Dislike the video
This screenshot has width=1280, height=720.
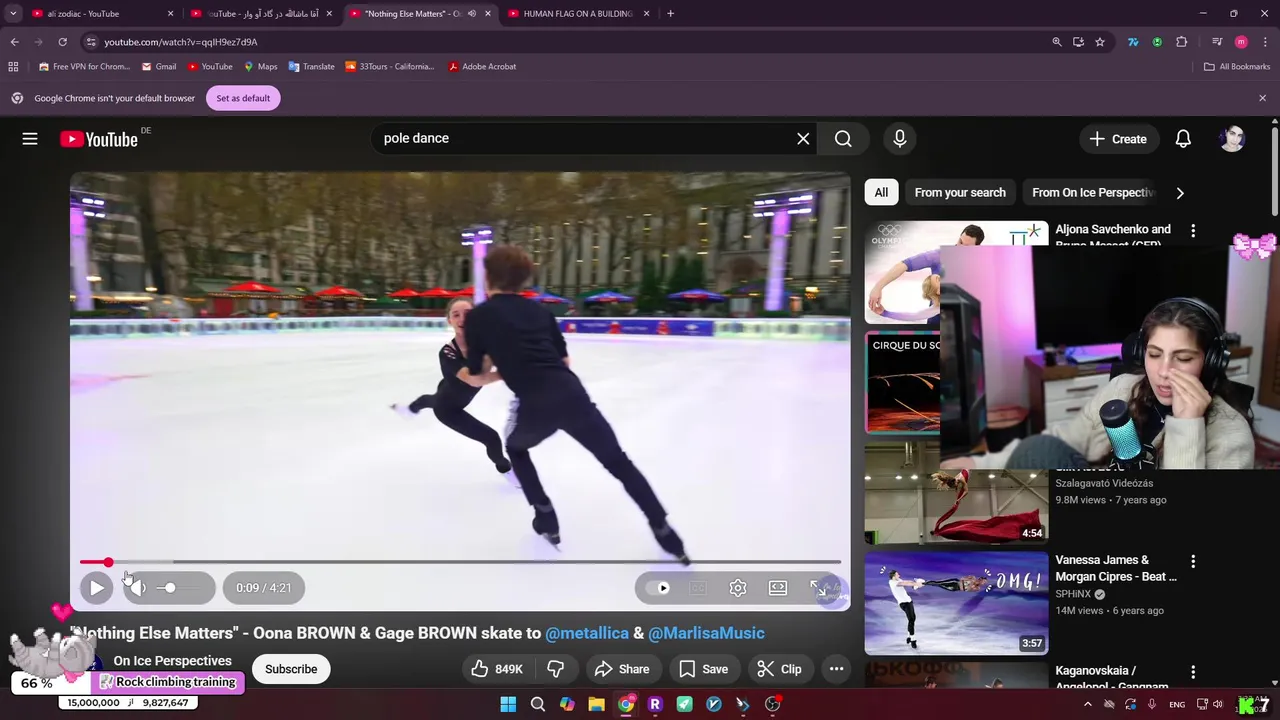556,669
